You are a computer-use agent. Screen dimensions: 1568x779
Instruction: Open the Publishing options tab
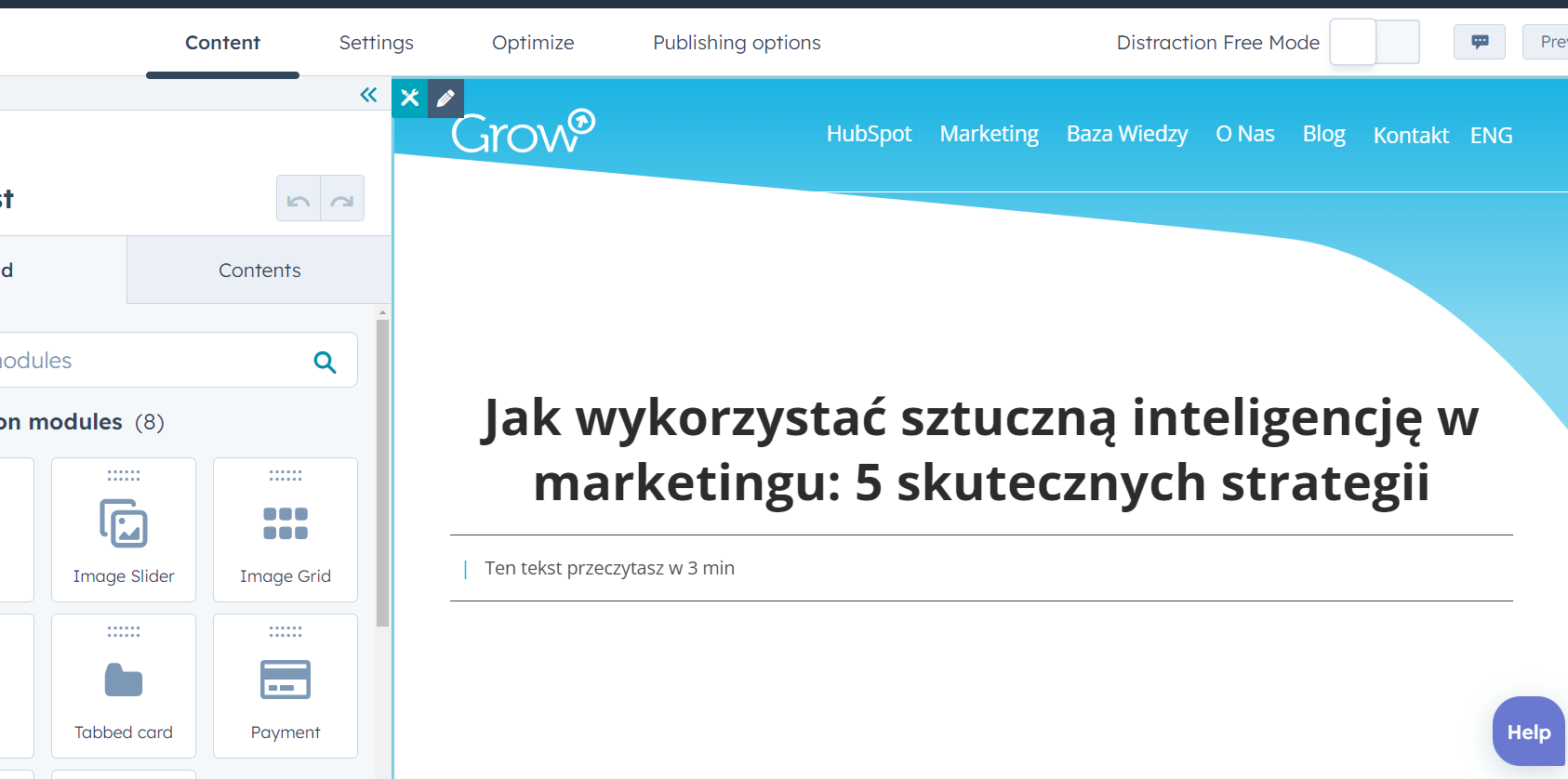737,43
